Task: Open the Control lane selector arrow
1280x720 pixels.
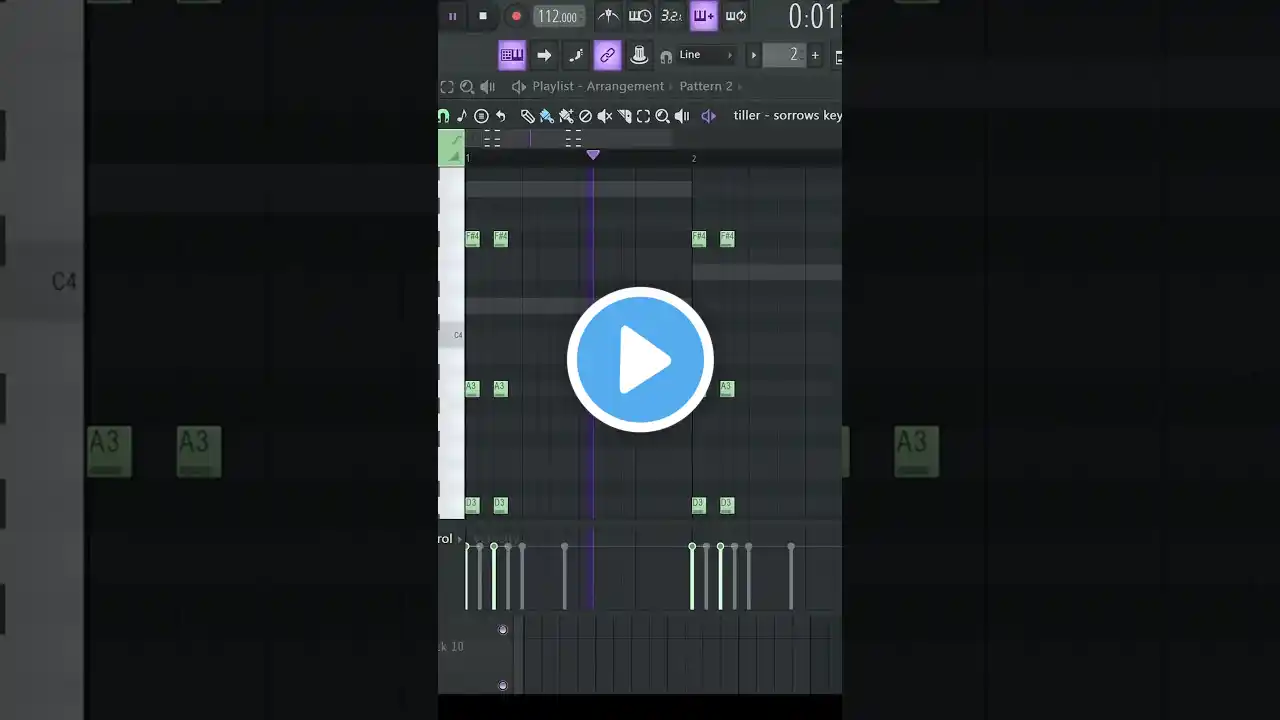Action: [460, 539]
